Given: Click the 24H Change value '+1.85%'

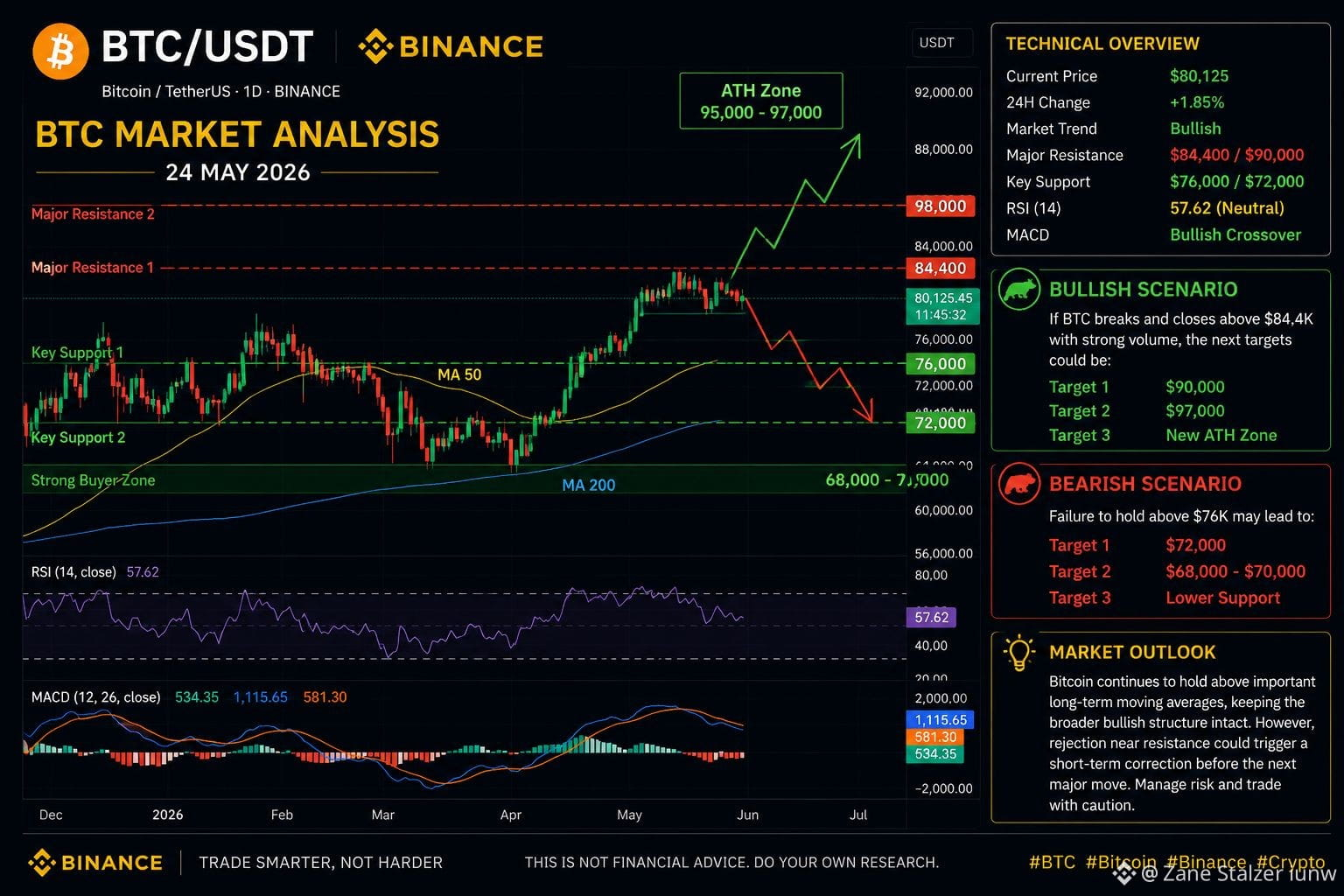Looking at the screenshot, I should point(1197,102).
